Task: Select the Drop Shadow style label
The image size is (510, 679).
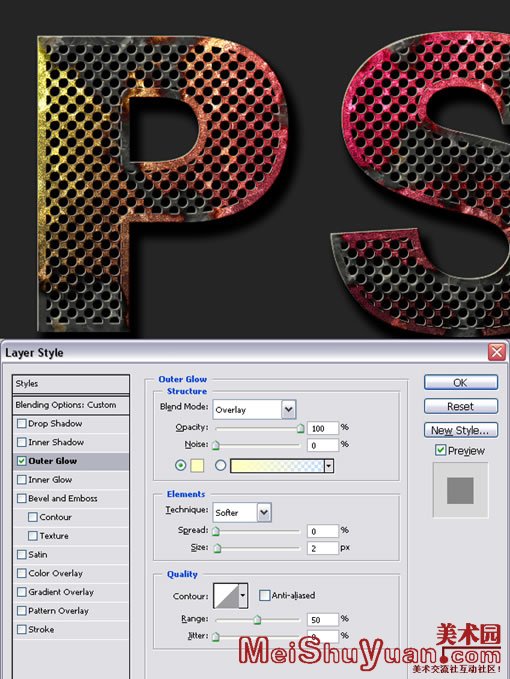Action: (55, 424)
